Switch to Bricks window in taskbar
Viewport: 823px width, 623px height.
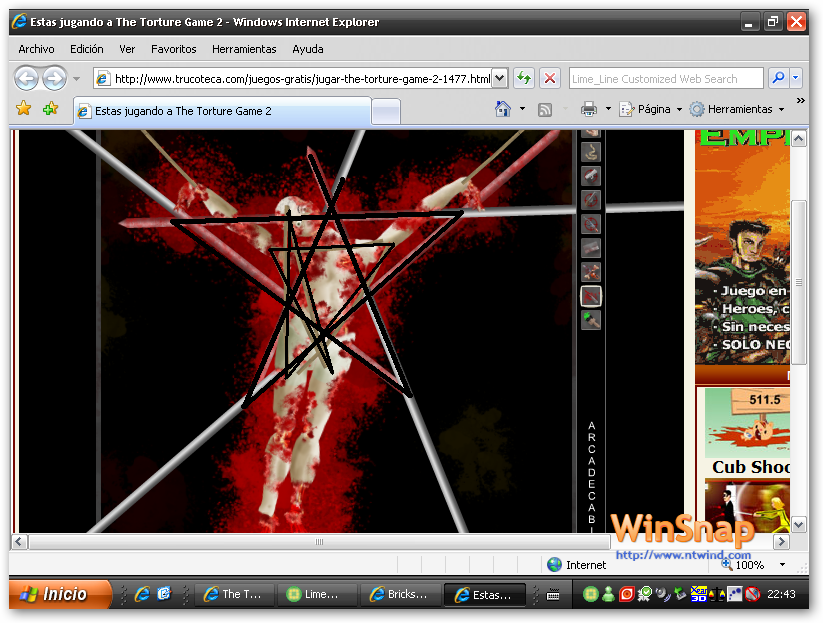[x=398, y=594]
